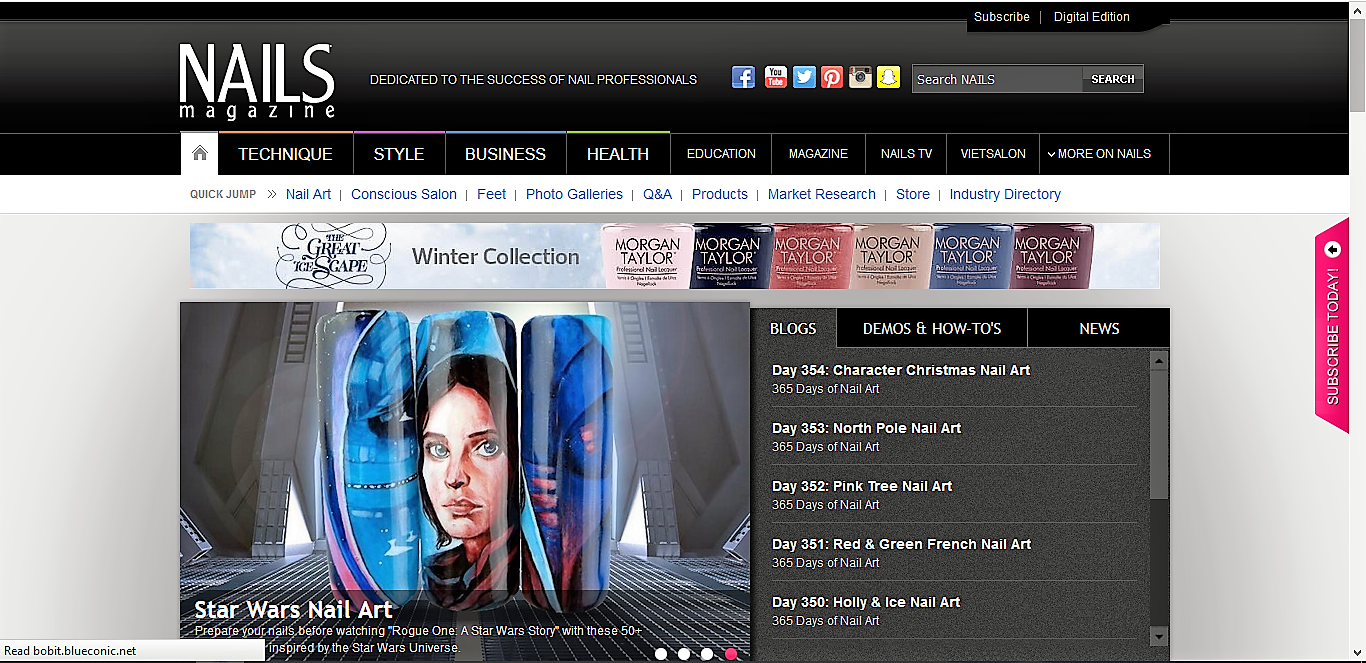Switch to the Demos & How-To's tab
Viewport: 1366px width, 663px height.
(932, 328)
